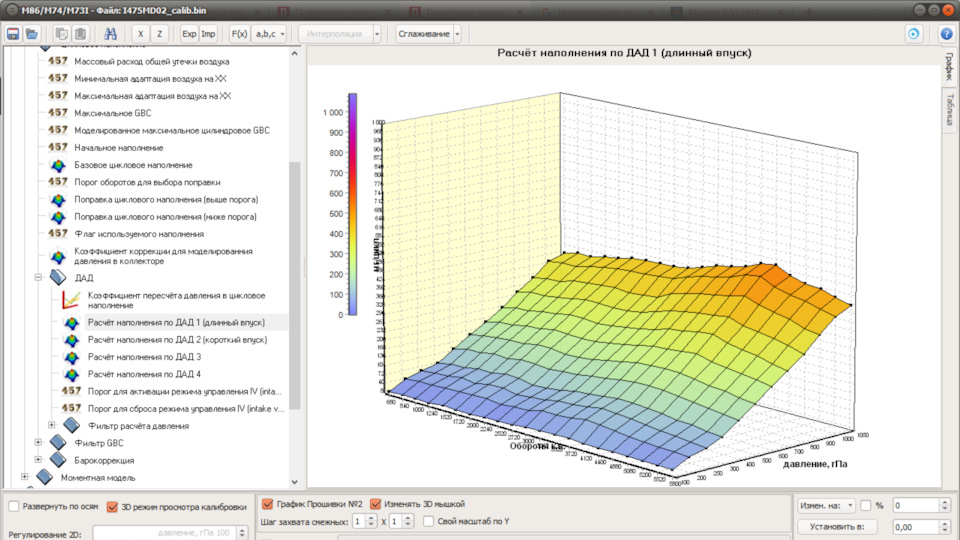Open a file with the folder icon
The image size is (960, 540).
click(x=32, y=34)
